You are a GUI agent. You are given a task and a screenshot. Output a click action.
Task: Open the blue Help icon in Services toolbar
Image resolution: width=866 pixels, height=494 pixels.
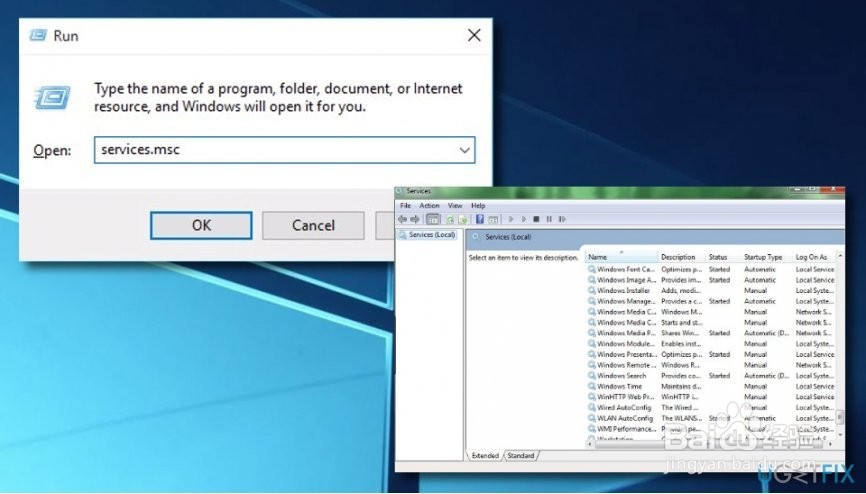coord(479,219)
